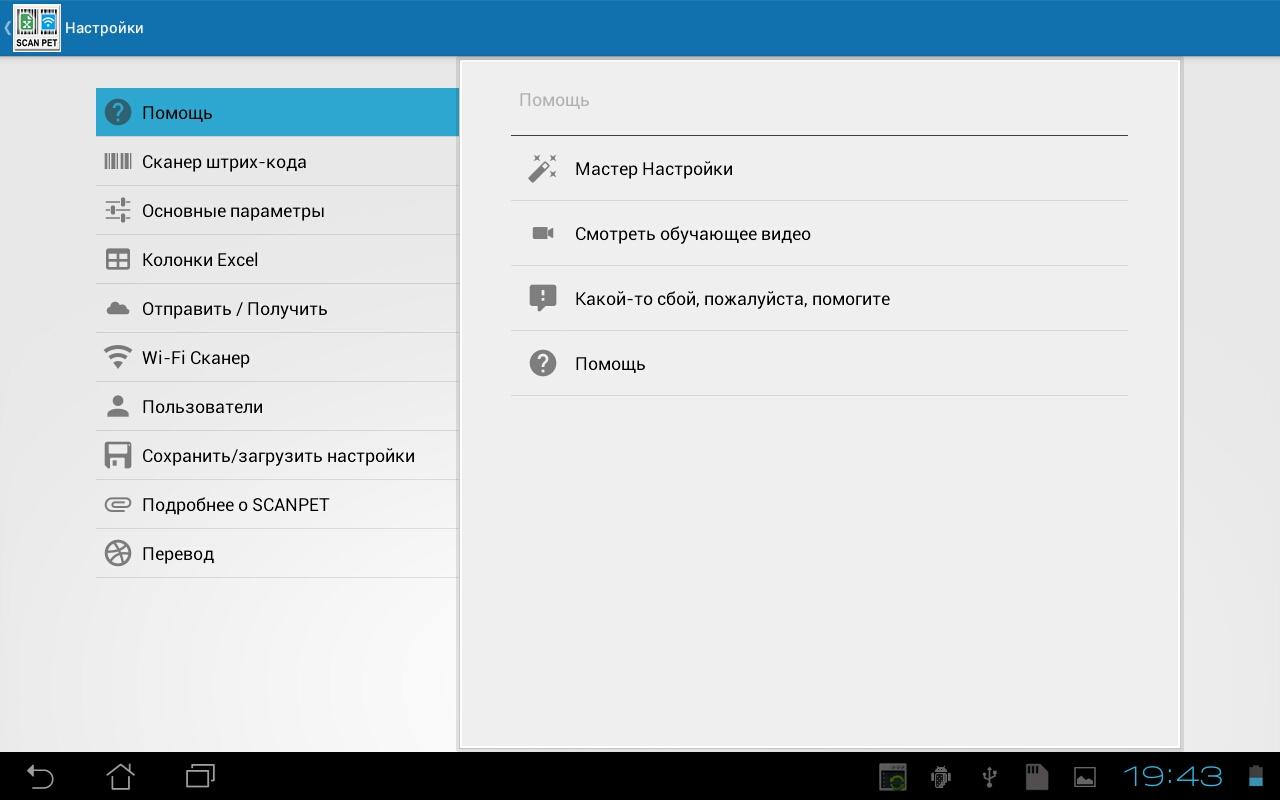Screen dimensions: 1280x800
Task: Open the Wi-Fi Сканер section
Action: [277, 357]
